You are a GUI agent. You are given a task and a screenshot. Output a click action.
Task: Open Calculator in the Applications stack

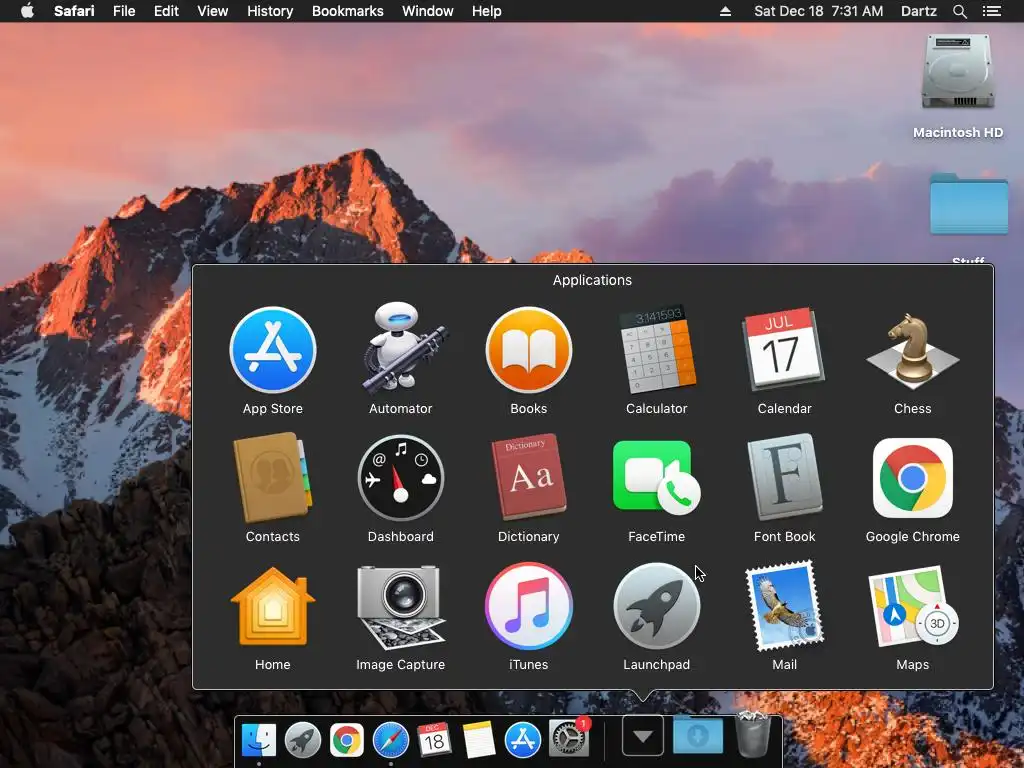(656, 350)
